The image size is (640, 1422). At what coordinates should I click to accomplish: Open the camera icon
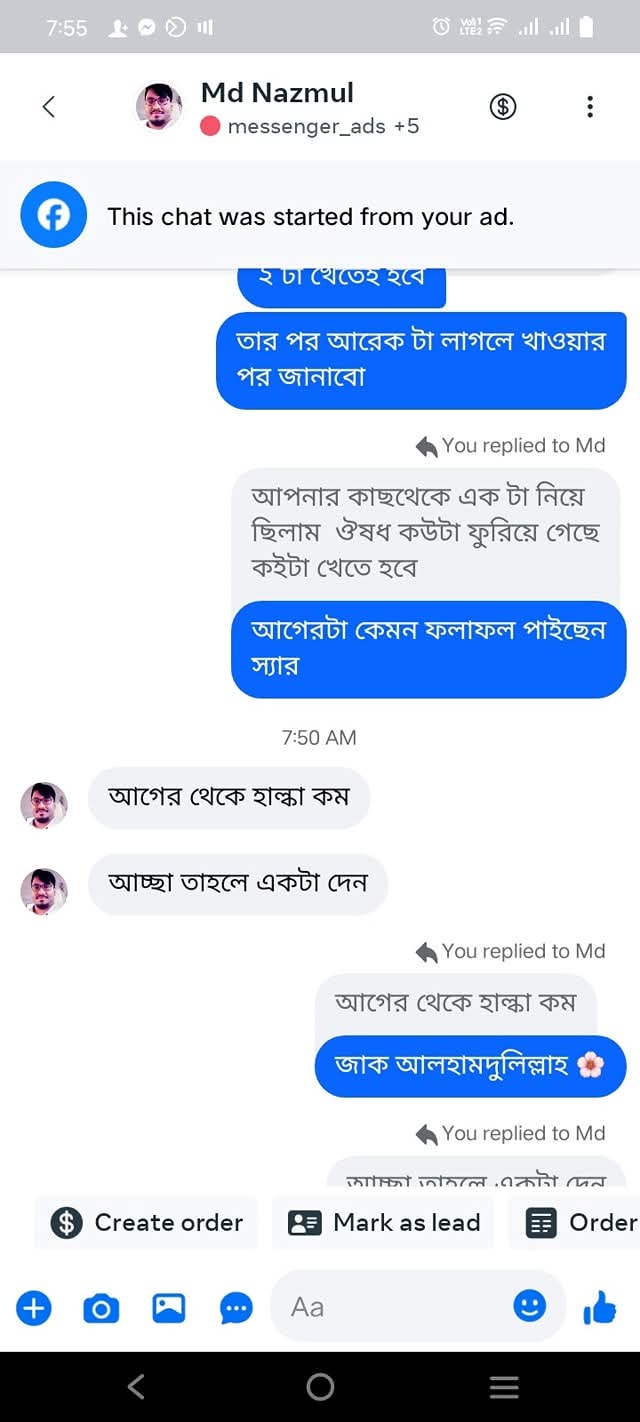101,1307
